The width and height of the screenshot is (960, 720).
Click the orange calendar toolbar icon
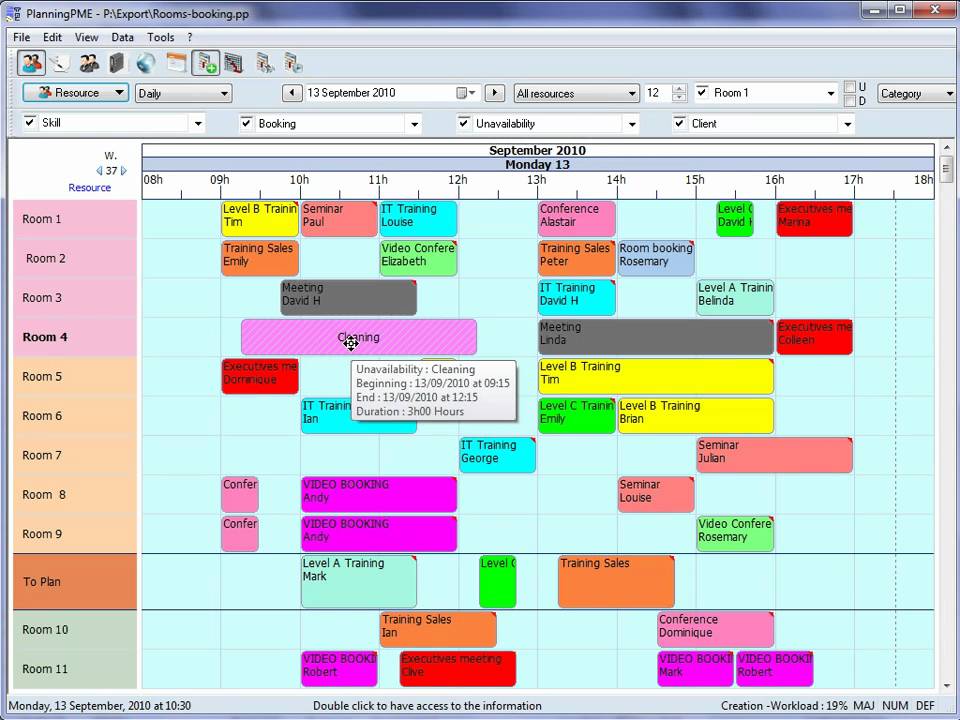click(176, 63)
